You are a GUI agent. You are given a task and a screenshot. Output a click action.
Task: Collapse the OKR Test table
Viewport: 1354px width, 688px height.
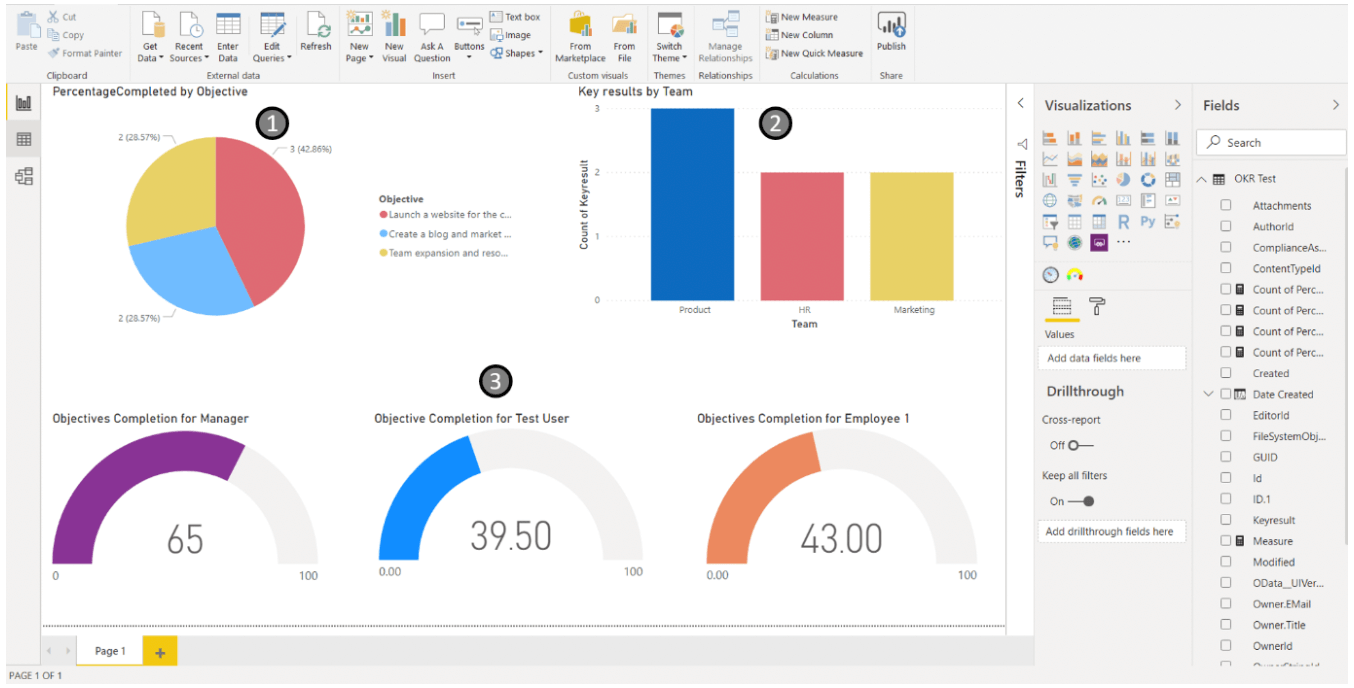point(1202,179)
